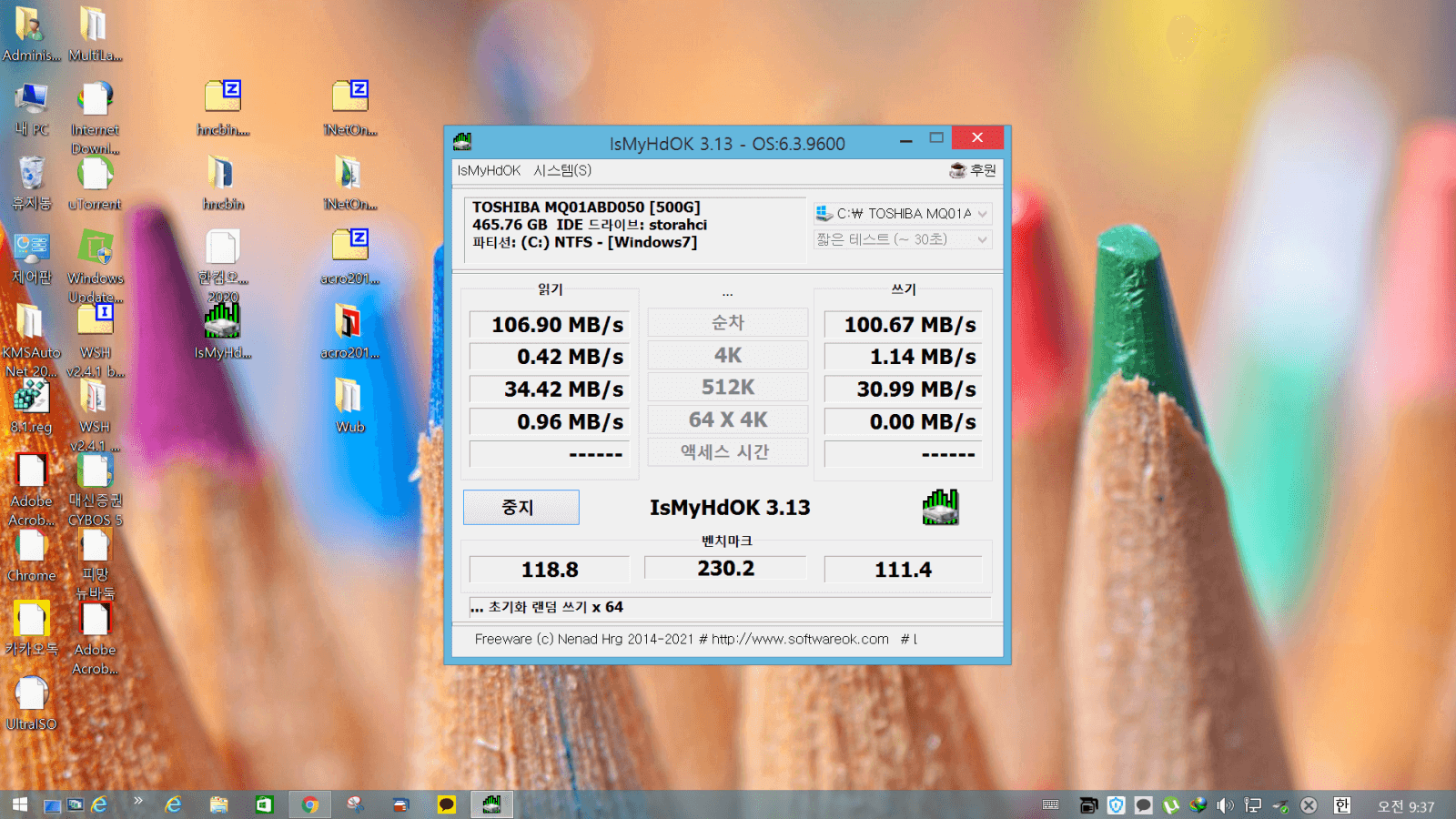Click the Windows Start button

click(19, 804)
